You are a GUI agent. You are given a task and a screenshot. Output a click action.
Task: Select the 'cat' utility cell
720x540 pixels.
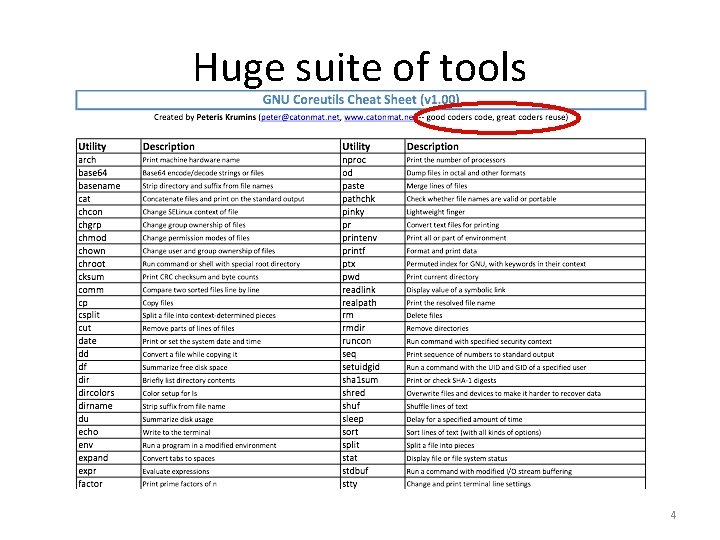pos(108,199)
